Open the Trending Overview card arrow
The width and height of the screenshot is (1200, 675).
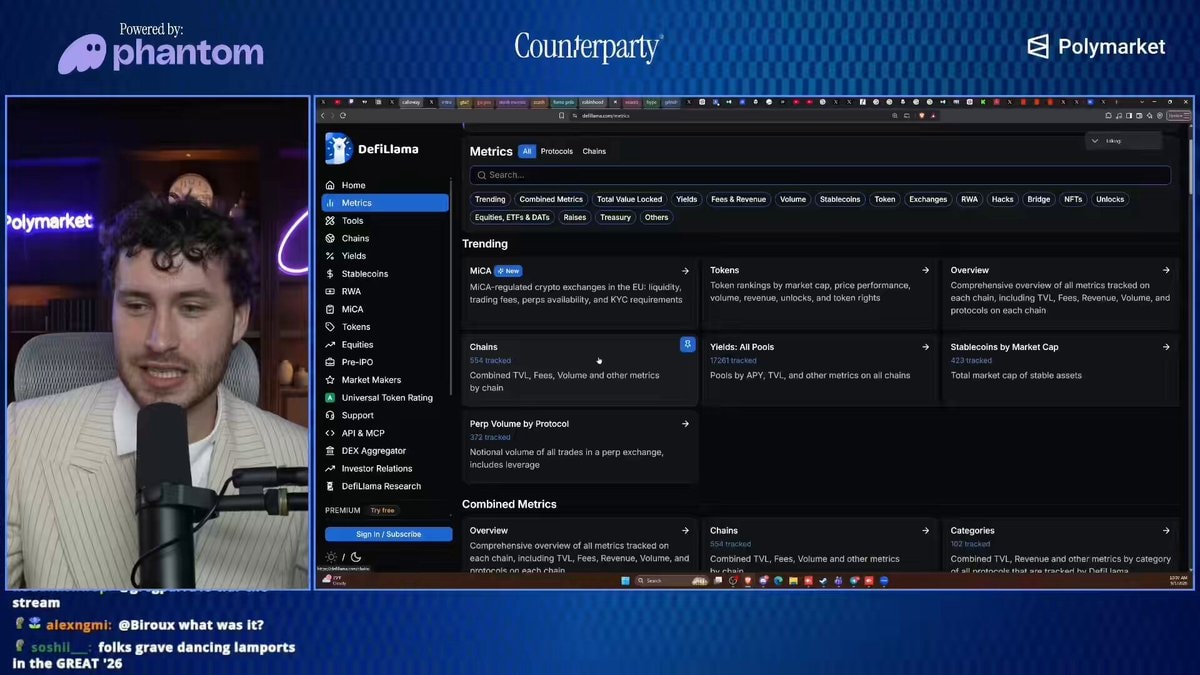(1166, 270)
